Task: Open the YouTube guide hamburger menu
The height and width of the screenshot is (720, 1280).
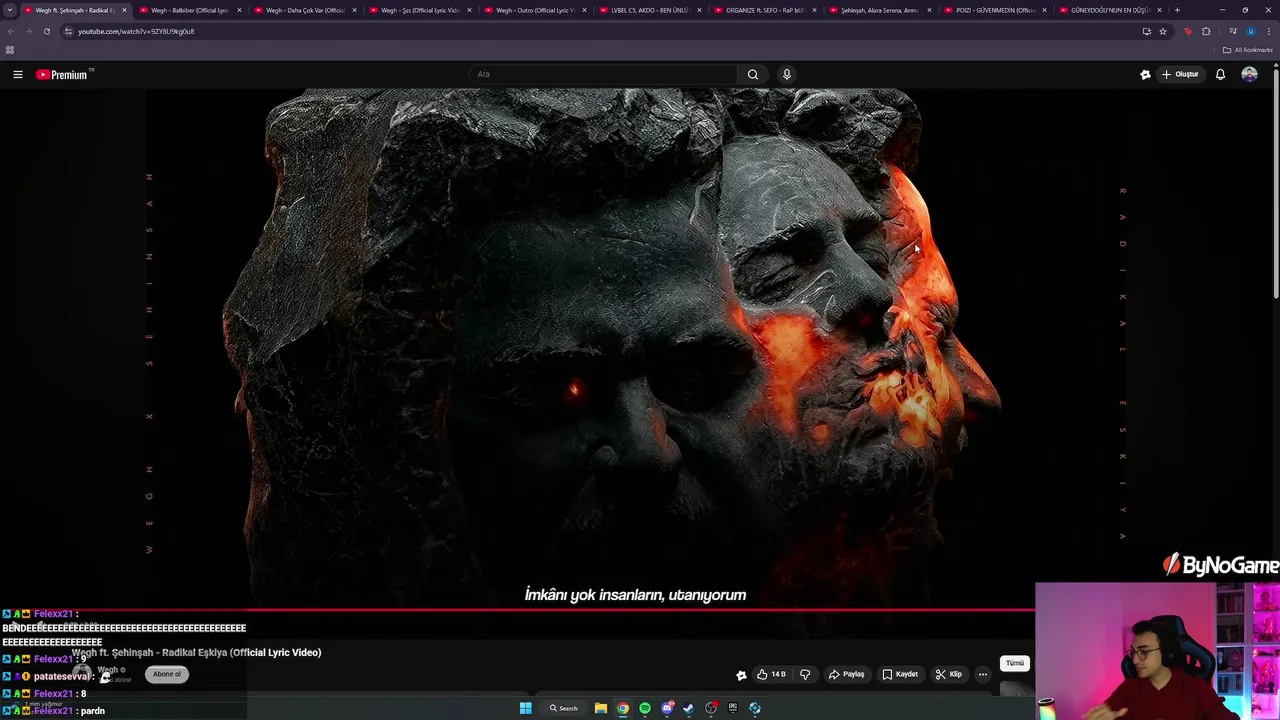Action: coord(18,74)
